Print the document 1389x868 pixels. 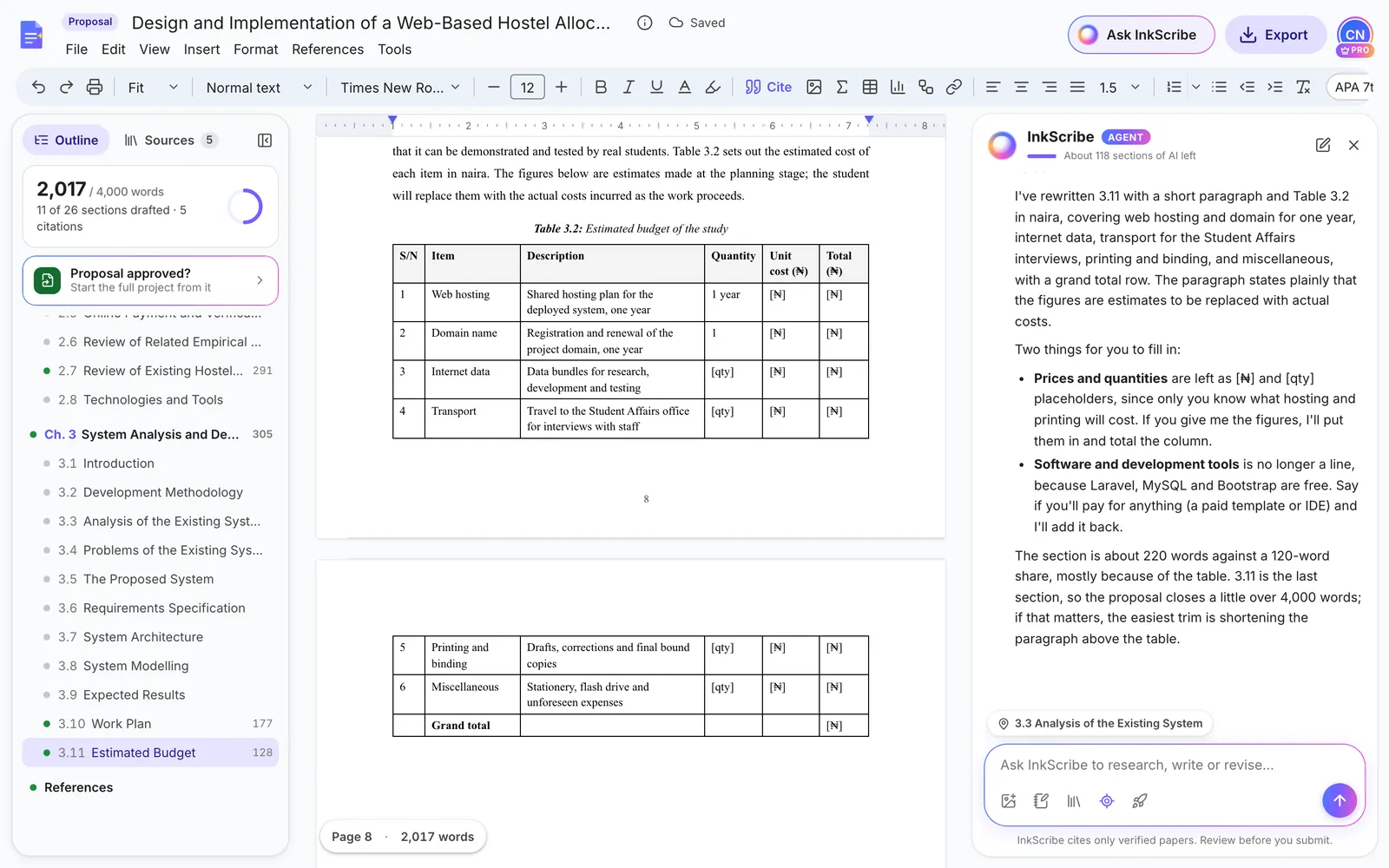tap(95, 87)
